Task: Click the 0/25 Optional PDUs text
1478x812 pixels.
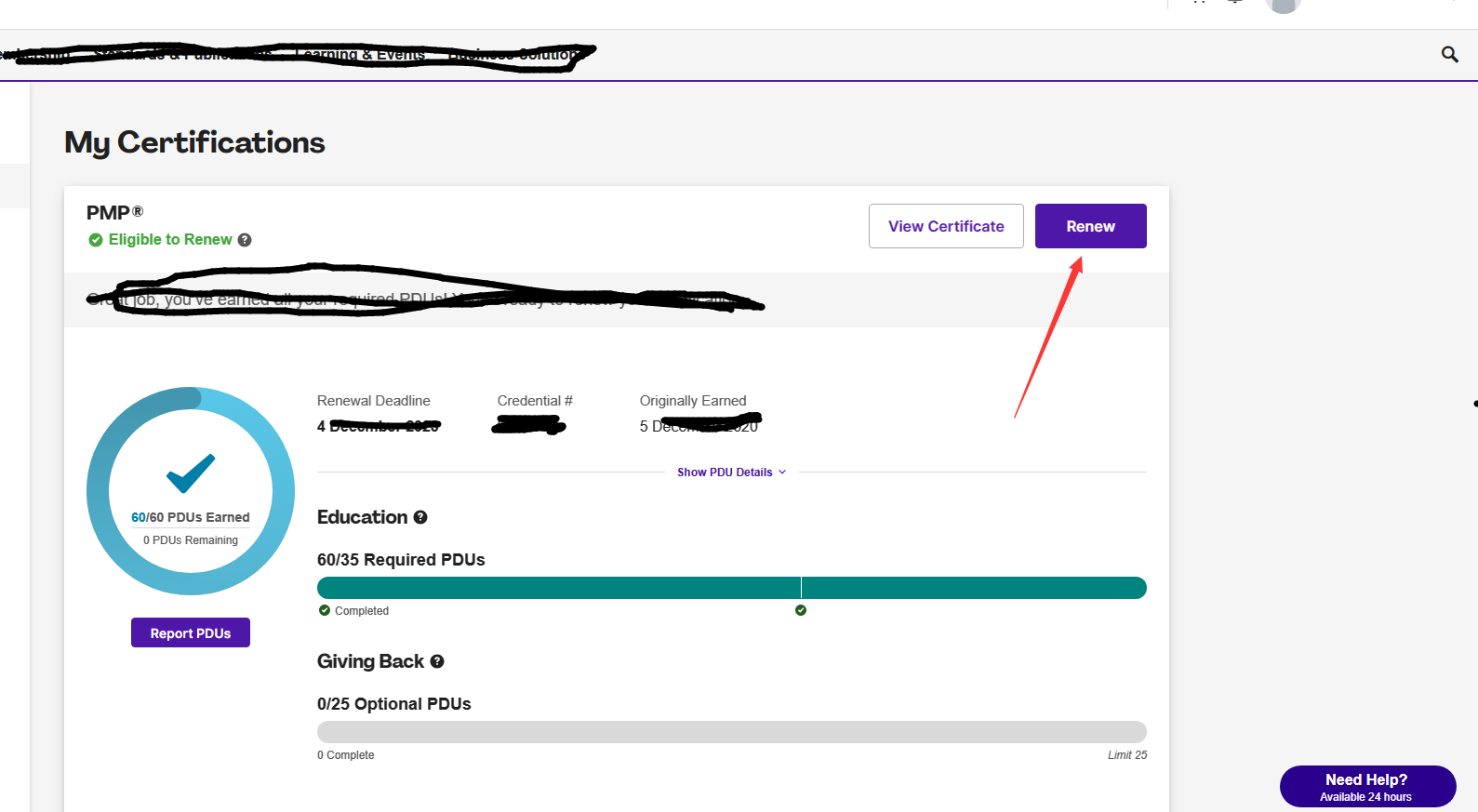Action: (394, 704)
